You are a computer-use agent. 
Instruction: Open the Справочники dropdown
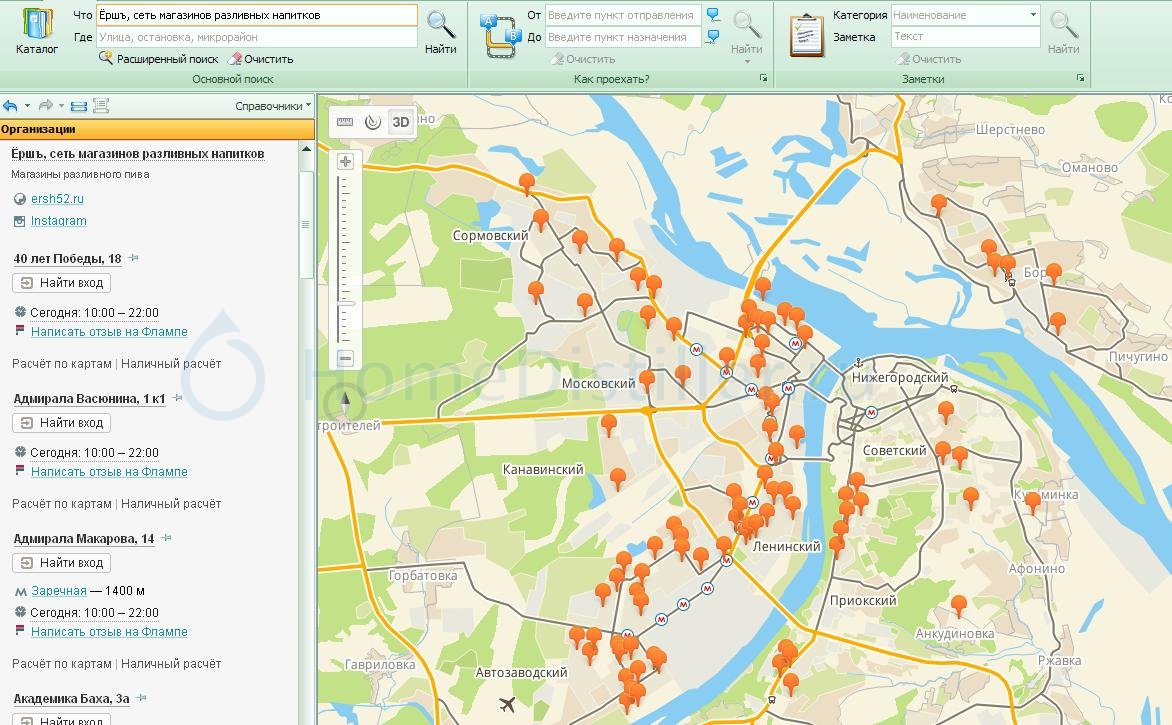coord(273,106)
